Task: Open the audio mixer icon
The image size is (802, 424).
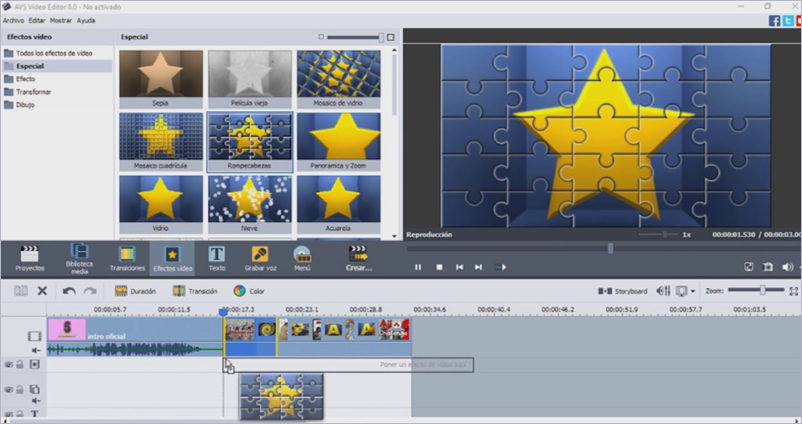Action: pos(663,291)
